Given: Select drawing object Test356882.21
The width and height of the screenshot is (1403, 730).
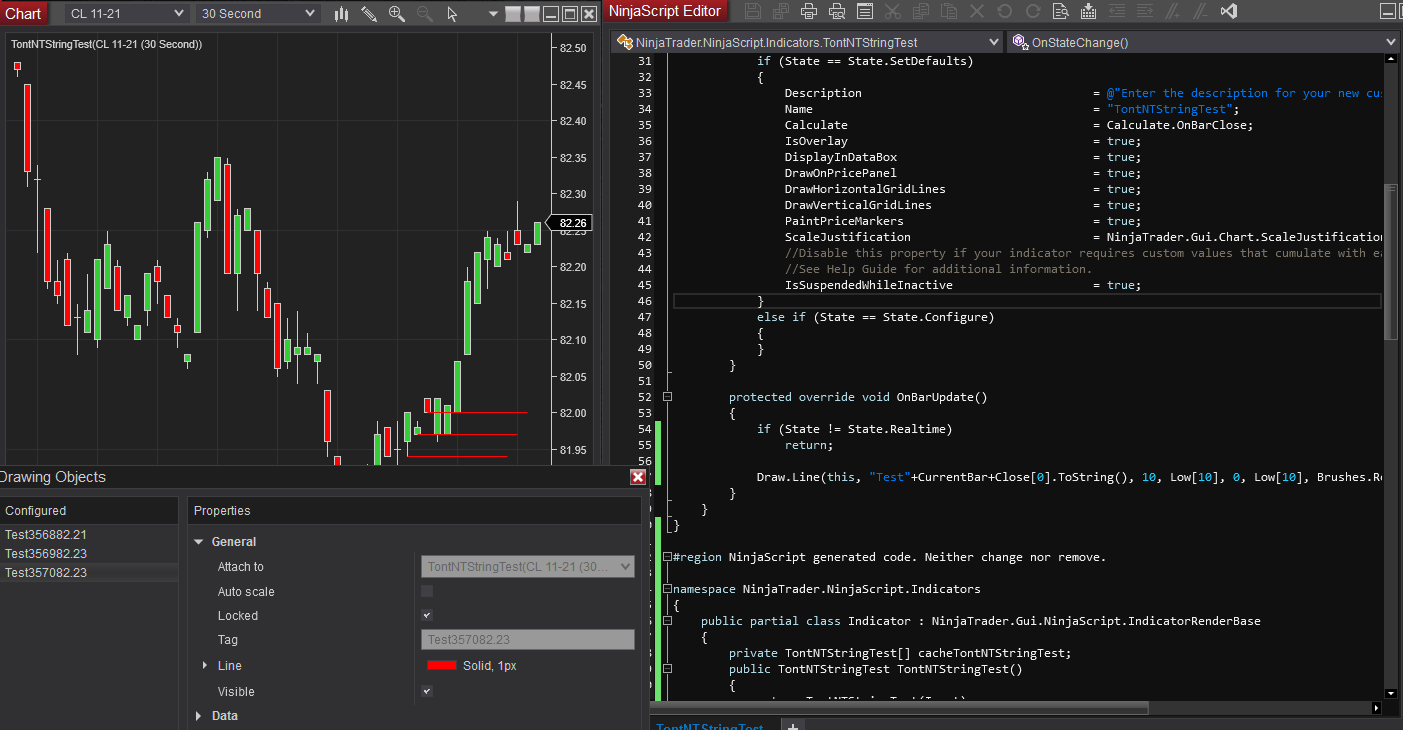Looking at the screenshot, I should tap(89, 535).
